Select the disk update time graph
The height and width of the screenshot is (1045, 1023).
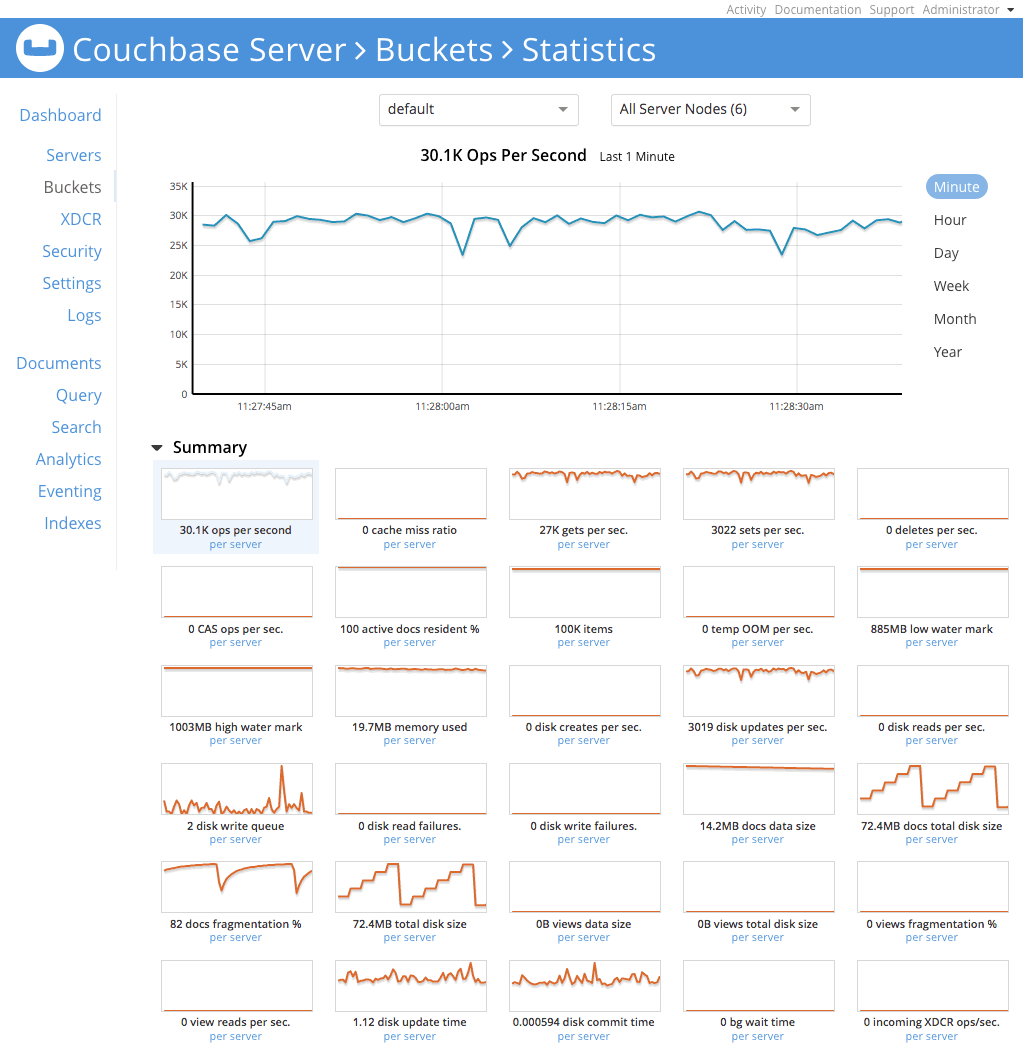click(411, 986)
